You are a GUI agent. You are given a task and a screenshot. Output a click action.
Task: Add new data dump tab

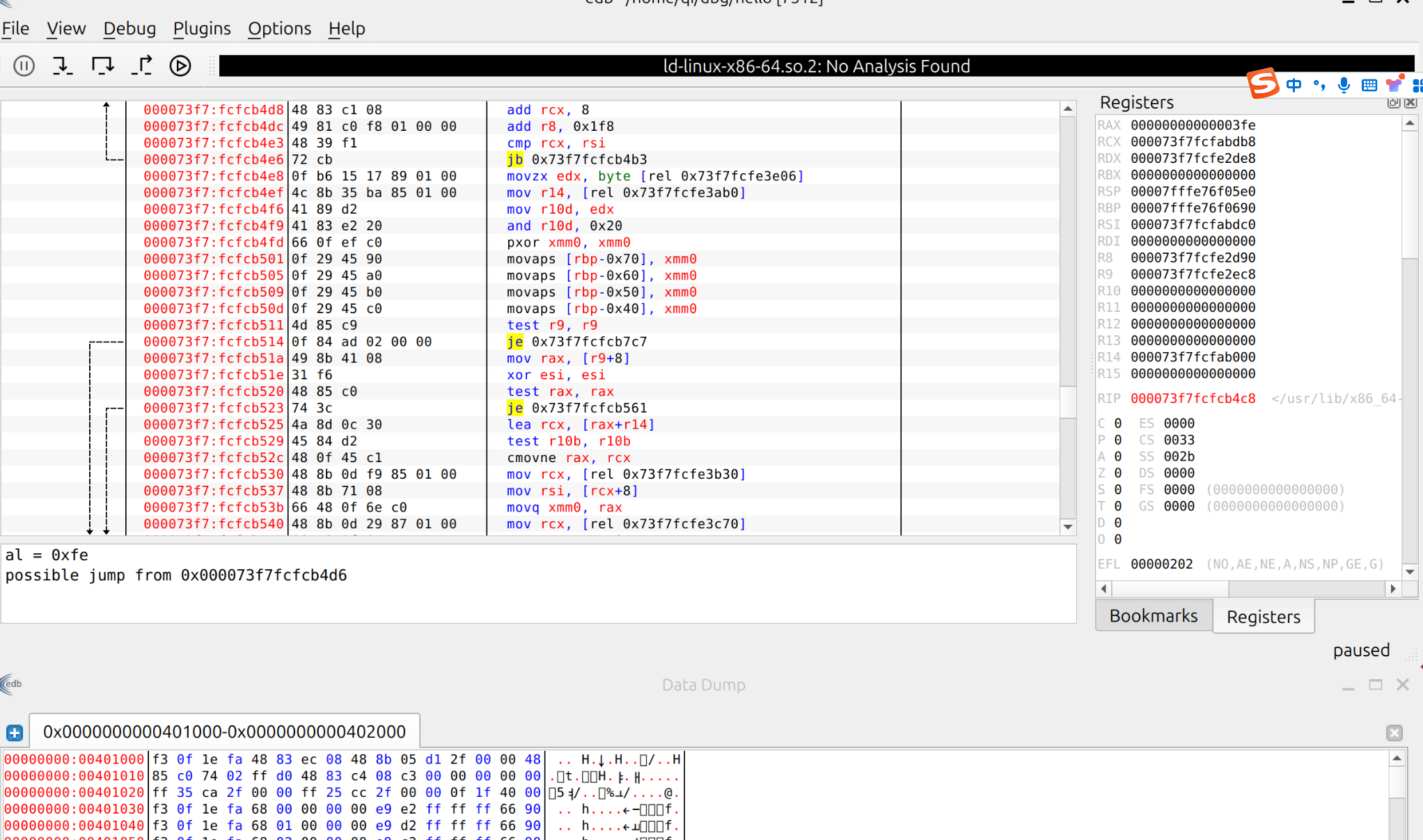15,733
